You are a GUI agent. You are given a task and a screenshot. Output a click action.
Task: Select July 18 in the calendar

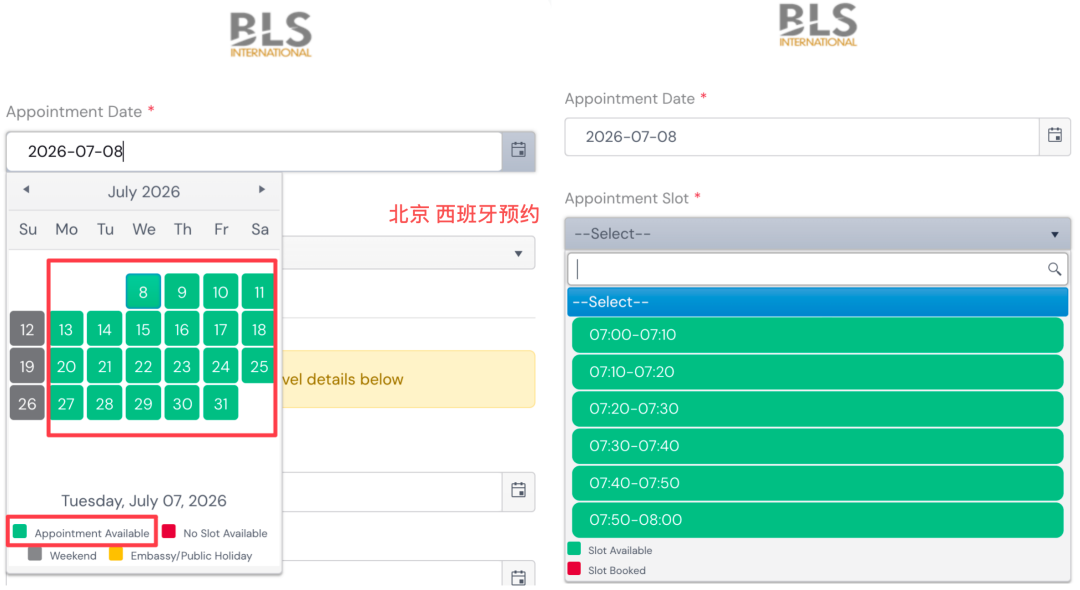258,329
